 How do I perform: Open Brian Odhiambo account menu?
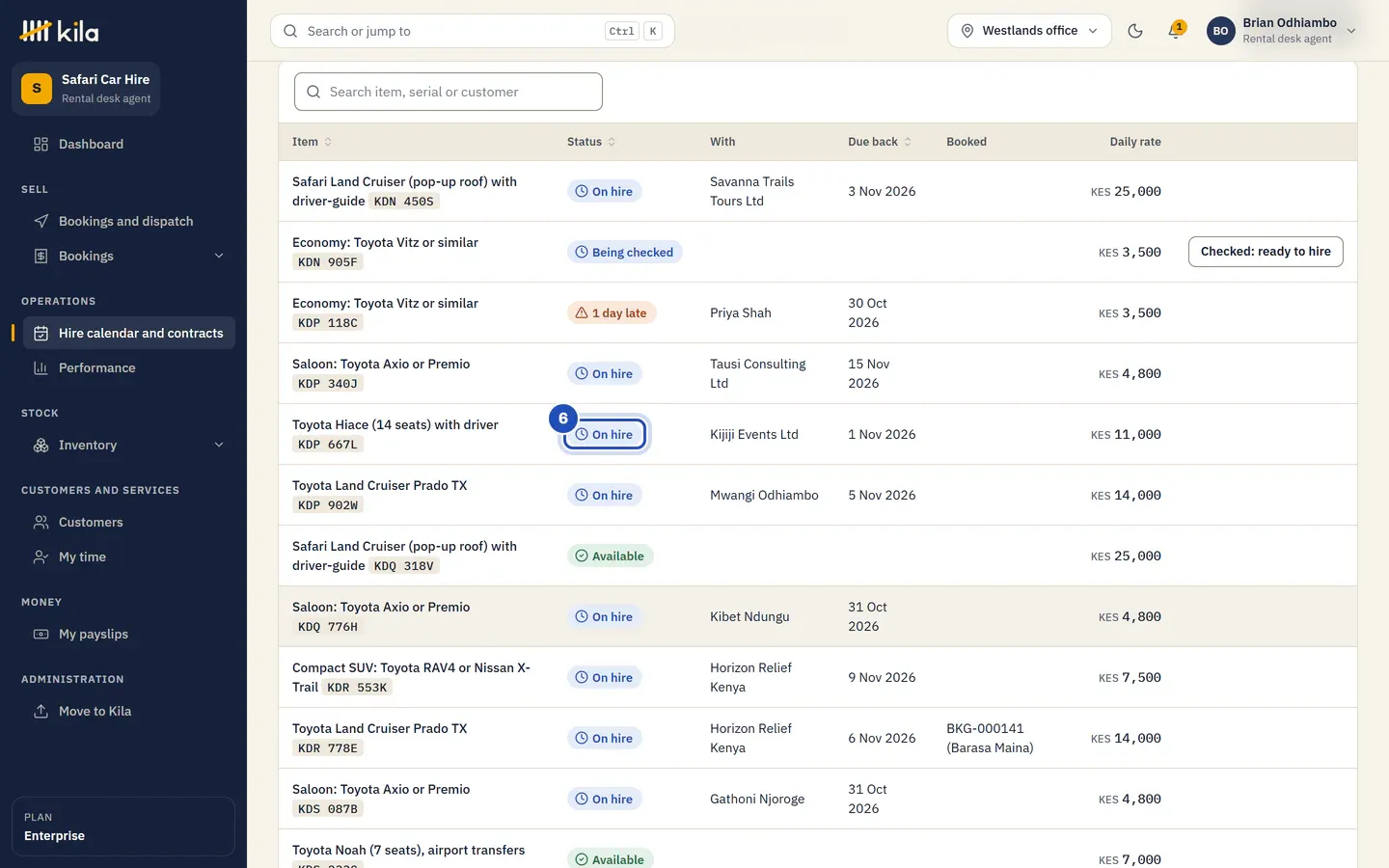coord(1282,31)
